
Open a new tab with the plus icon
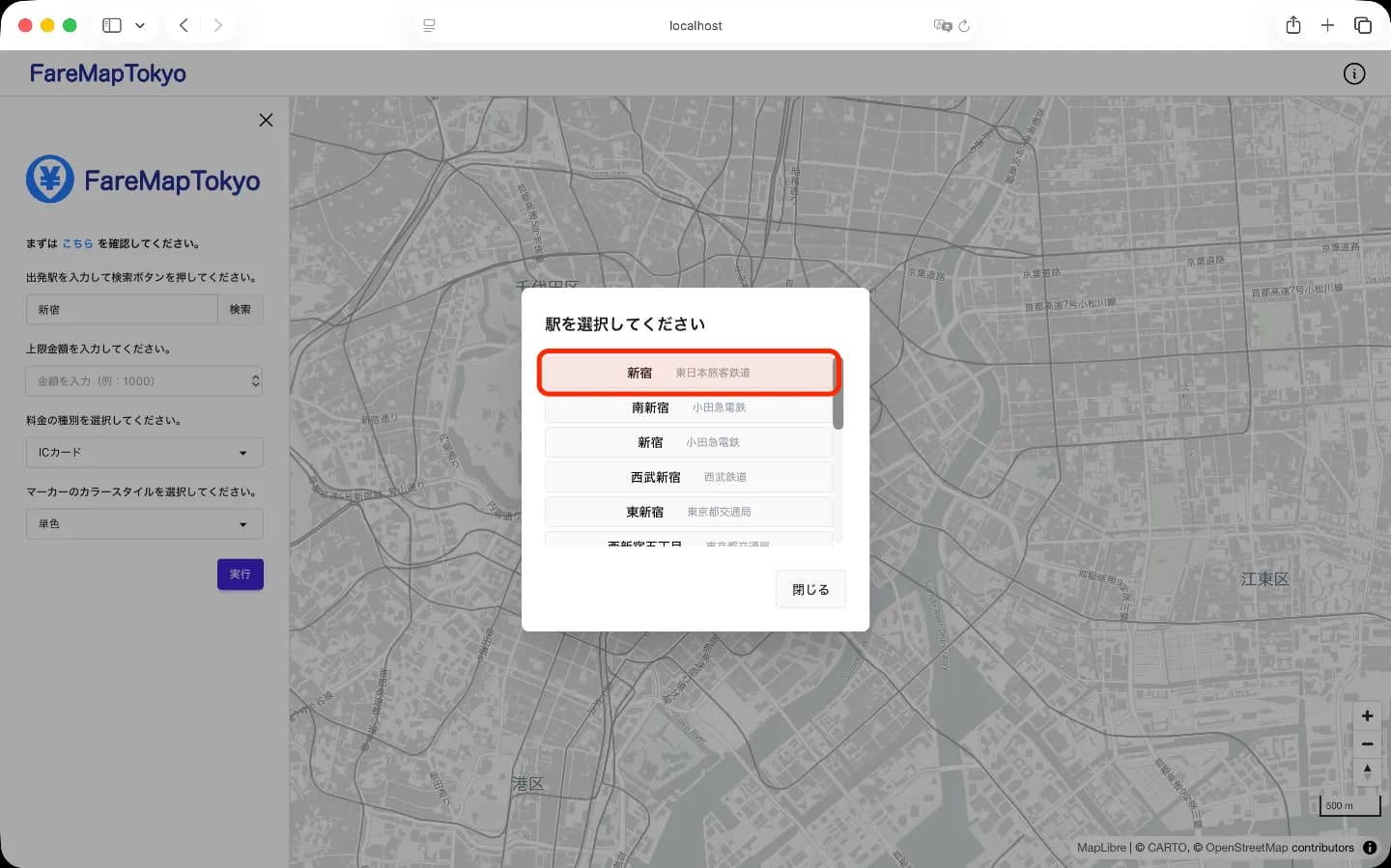point(1328,25)
